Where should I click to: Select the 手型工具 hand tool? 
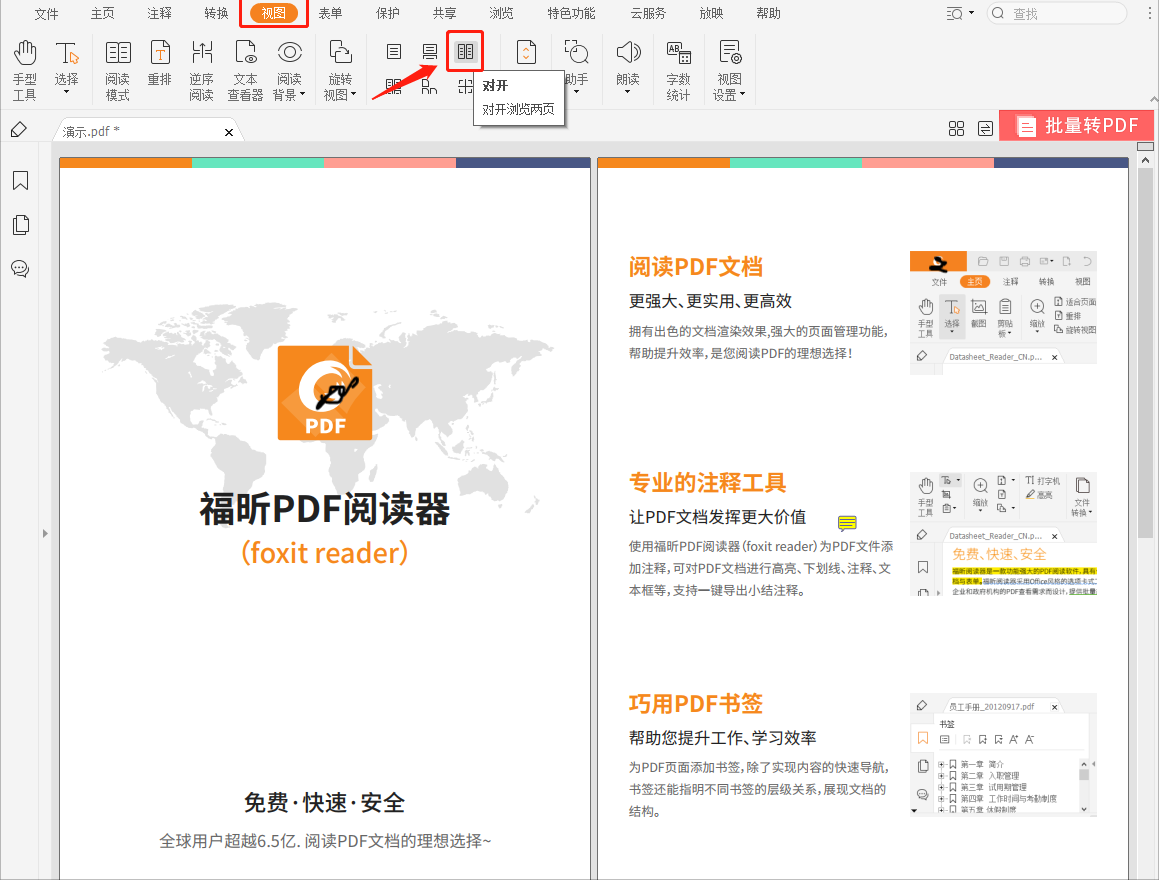coord(23,66)
